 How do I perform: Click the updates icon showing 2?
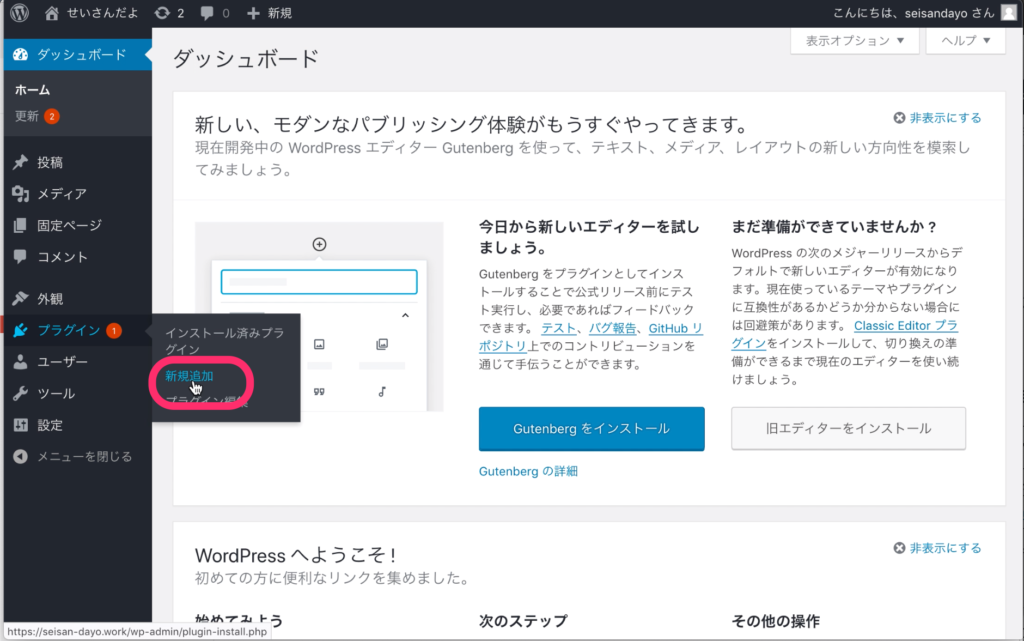[162, 14]
